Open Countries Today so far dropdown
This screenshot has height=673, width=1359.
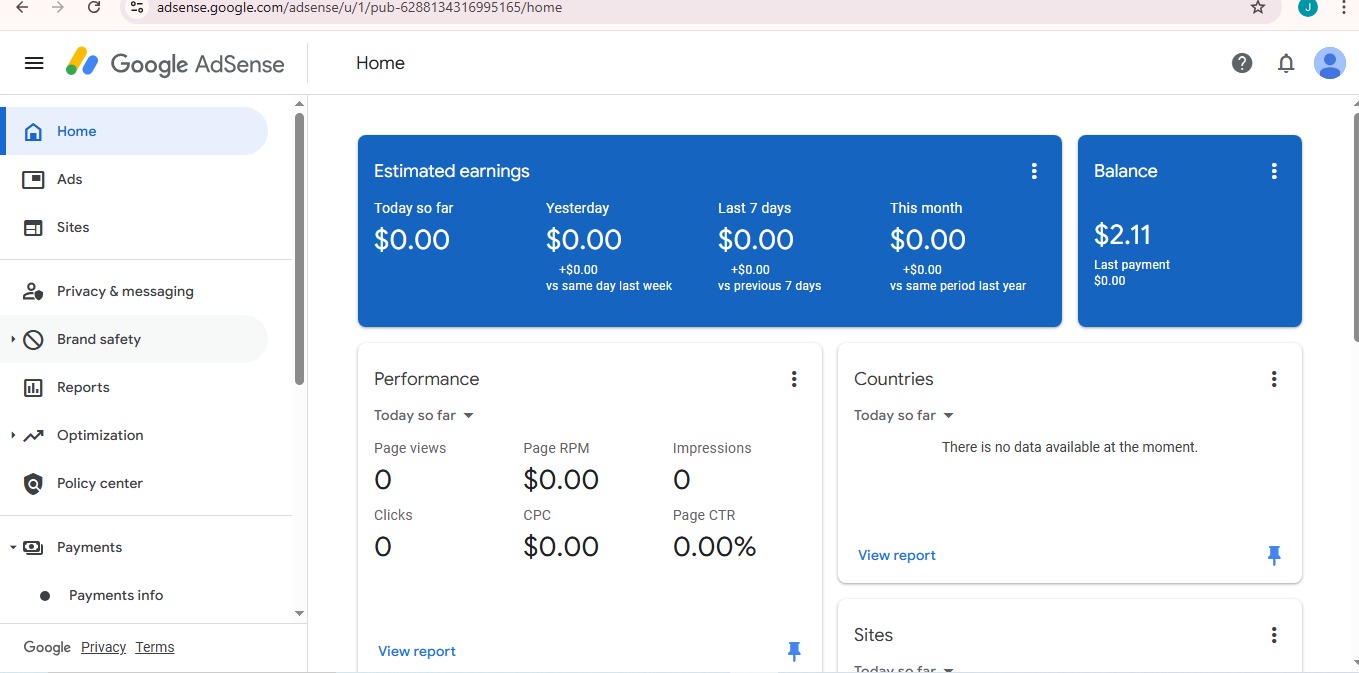(904, 415)
